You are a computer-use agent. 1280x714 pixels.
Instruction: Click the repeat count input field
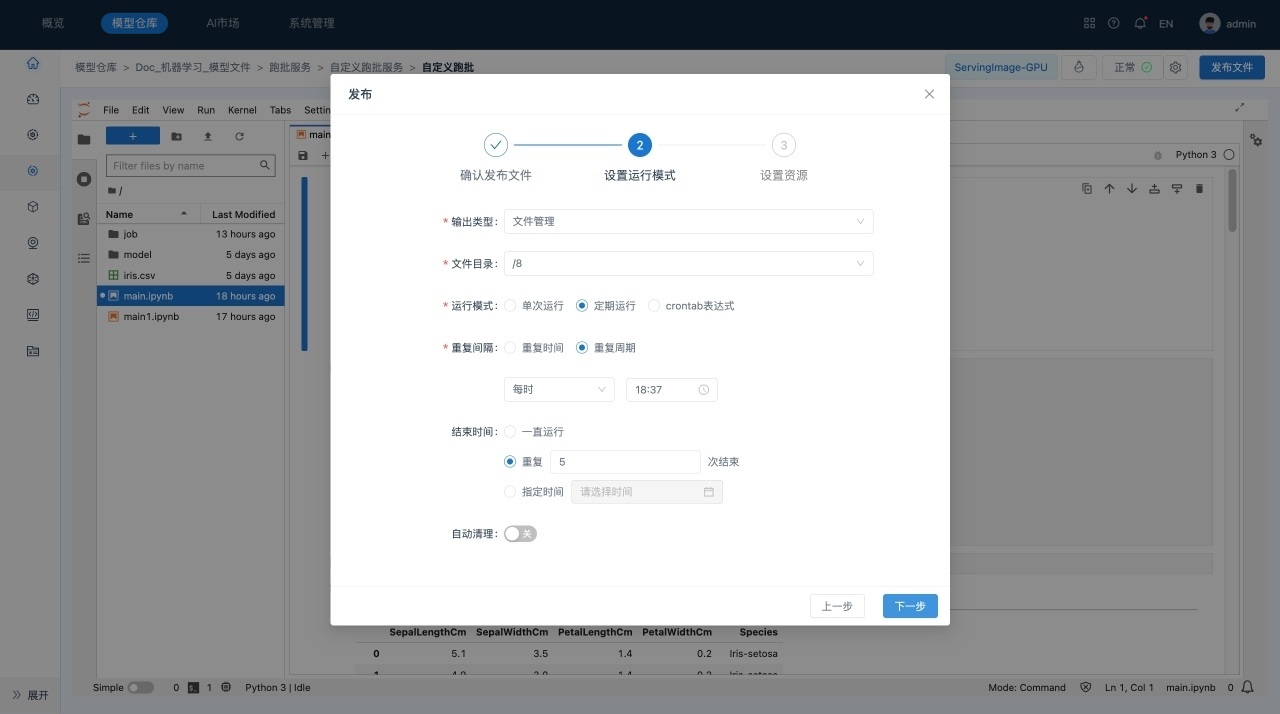tap(625, 462)
